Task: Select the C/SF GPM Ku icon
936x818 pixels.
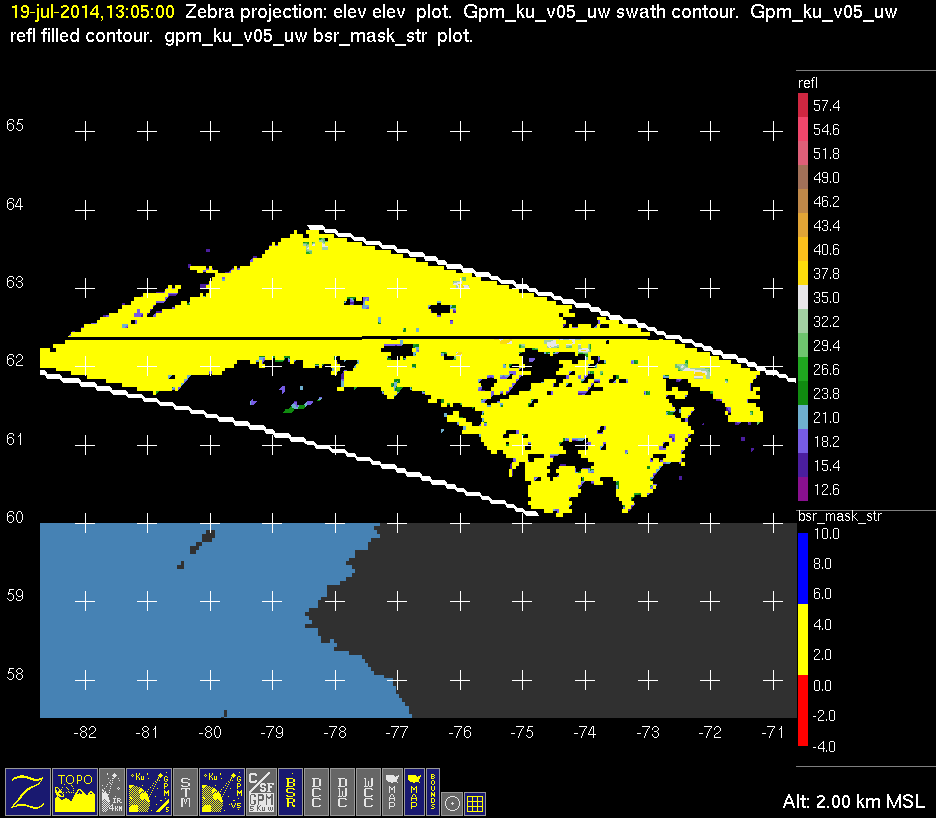Action: tap(261, 790)
